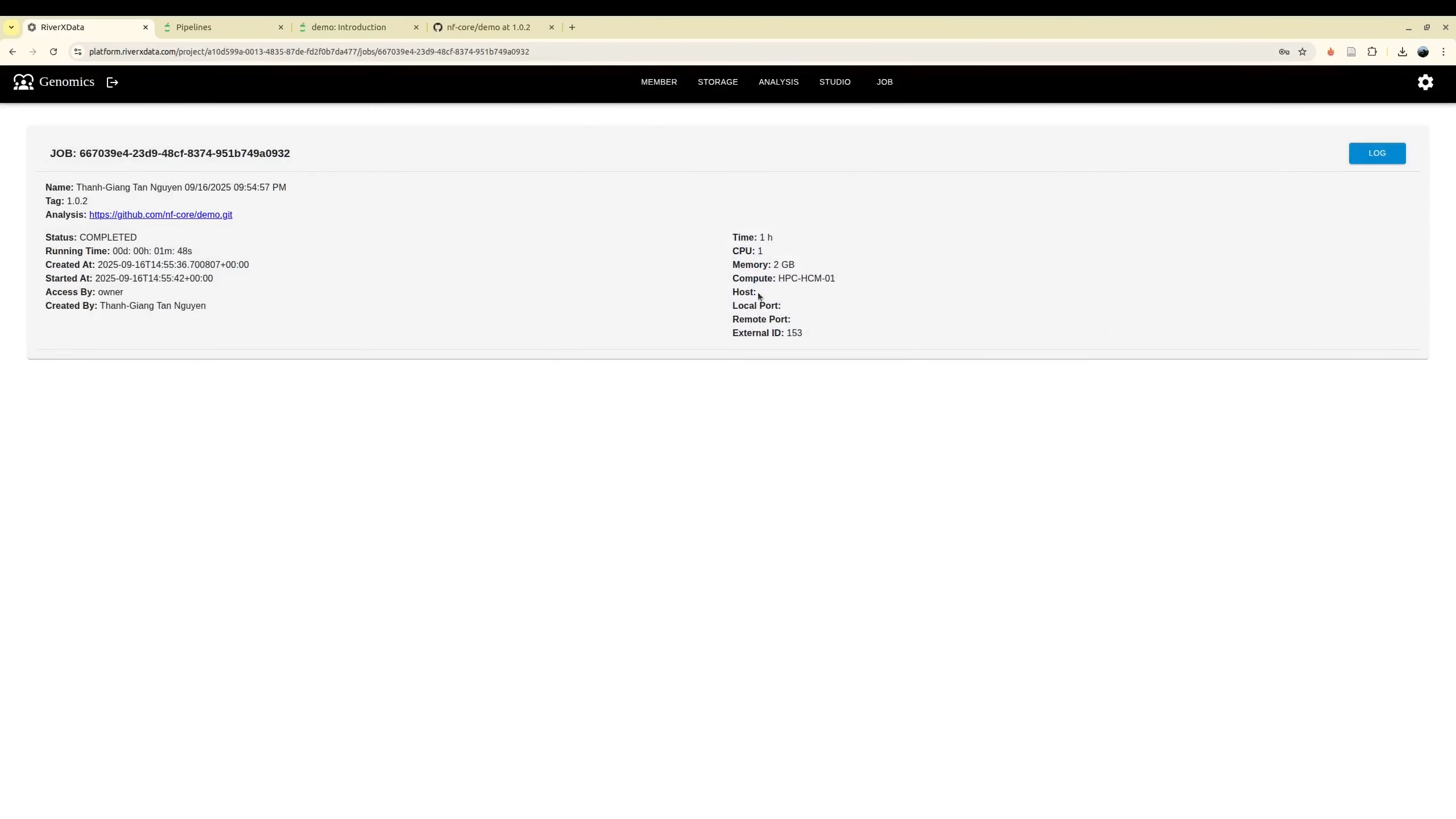View site information icon in address bar
The height and width of the screenshot is (819, 1456).
coord(78,52)
